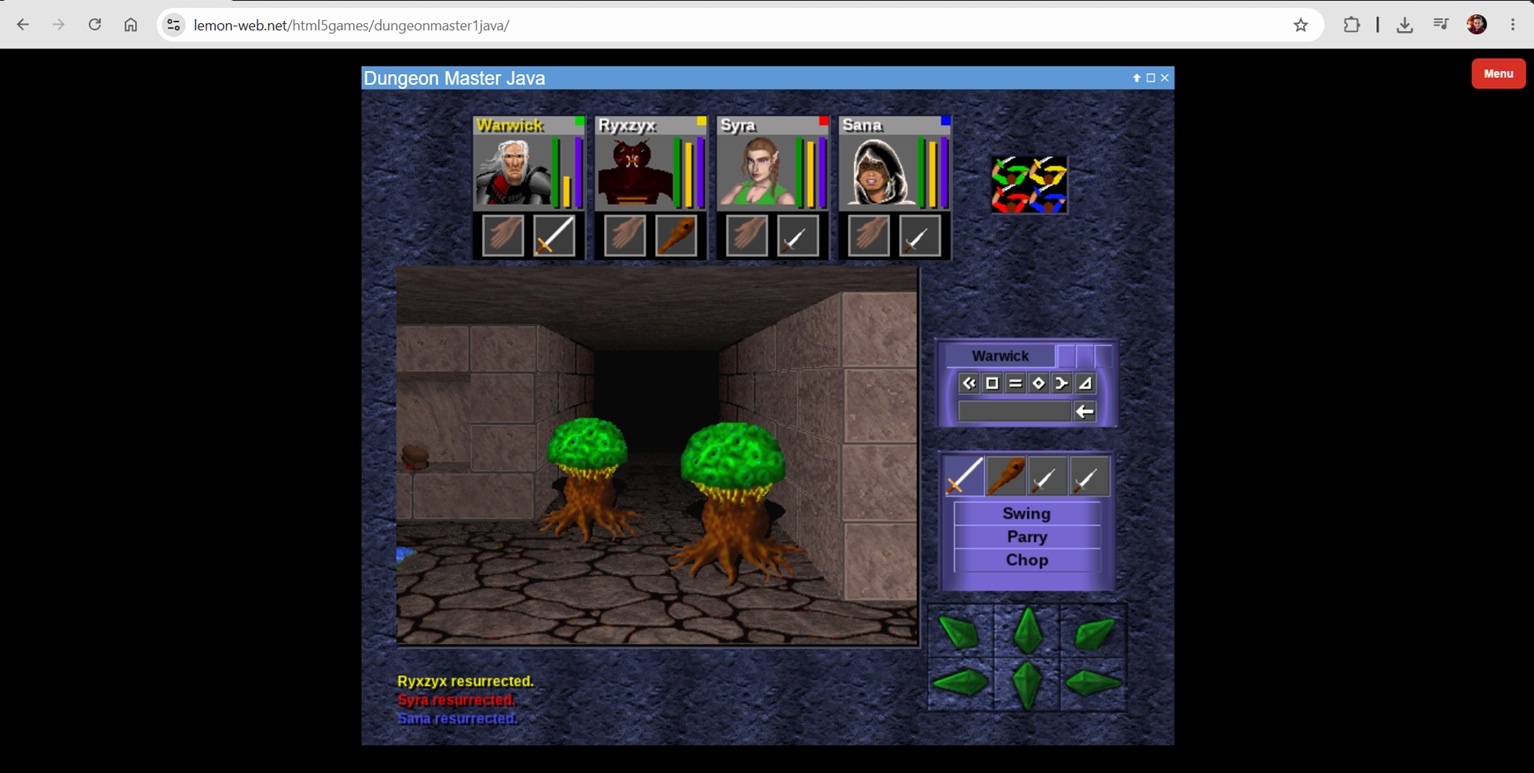
Task: Select the square spell rune
Action: coord(992,383)
